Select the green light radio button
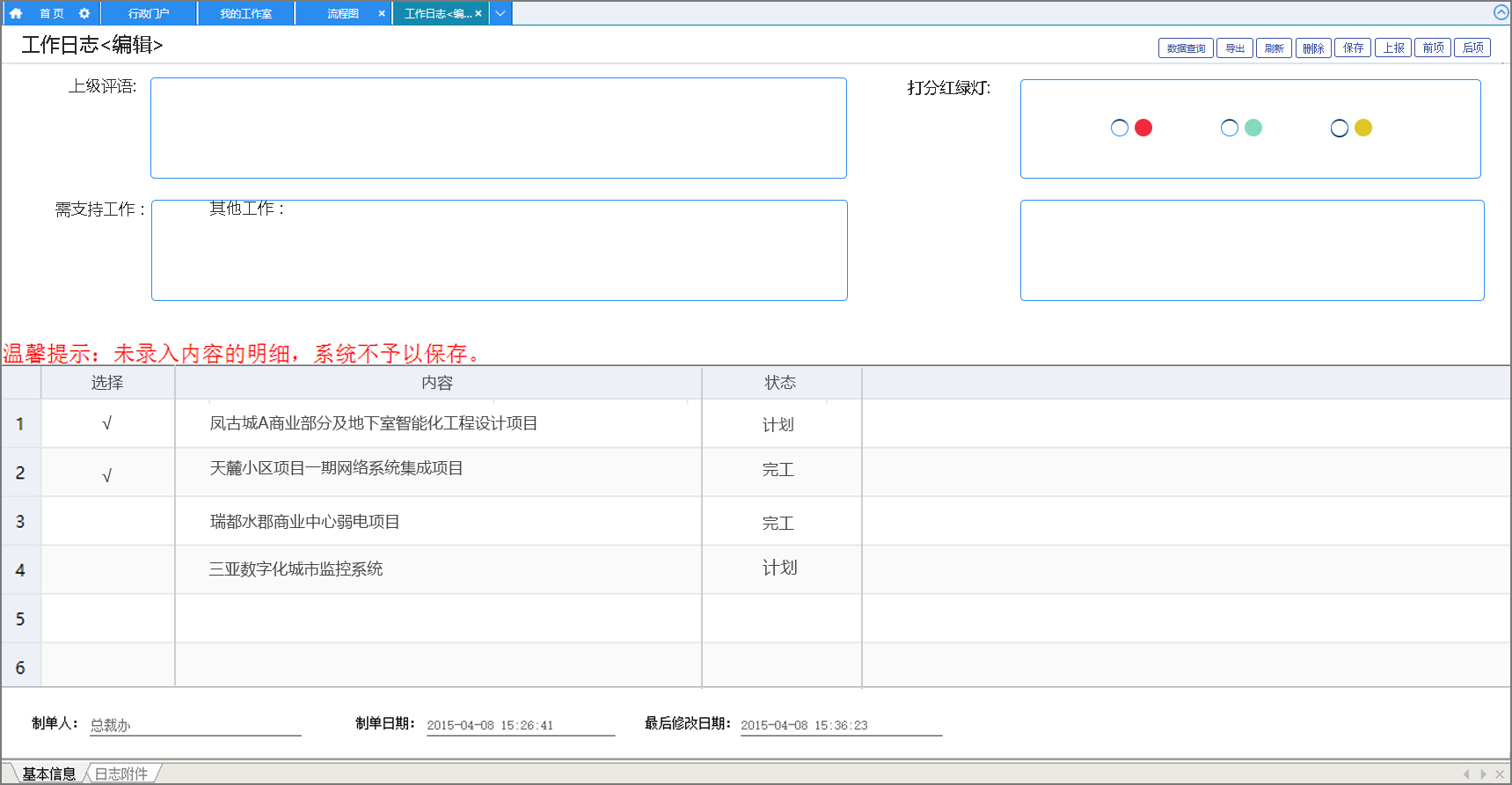1512x785 pixels. 1230,128
